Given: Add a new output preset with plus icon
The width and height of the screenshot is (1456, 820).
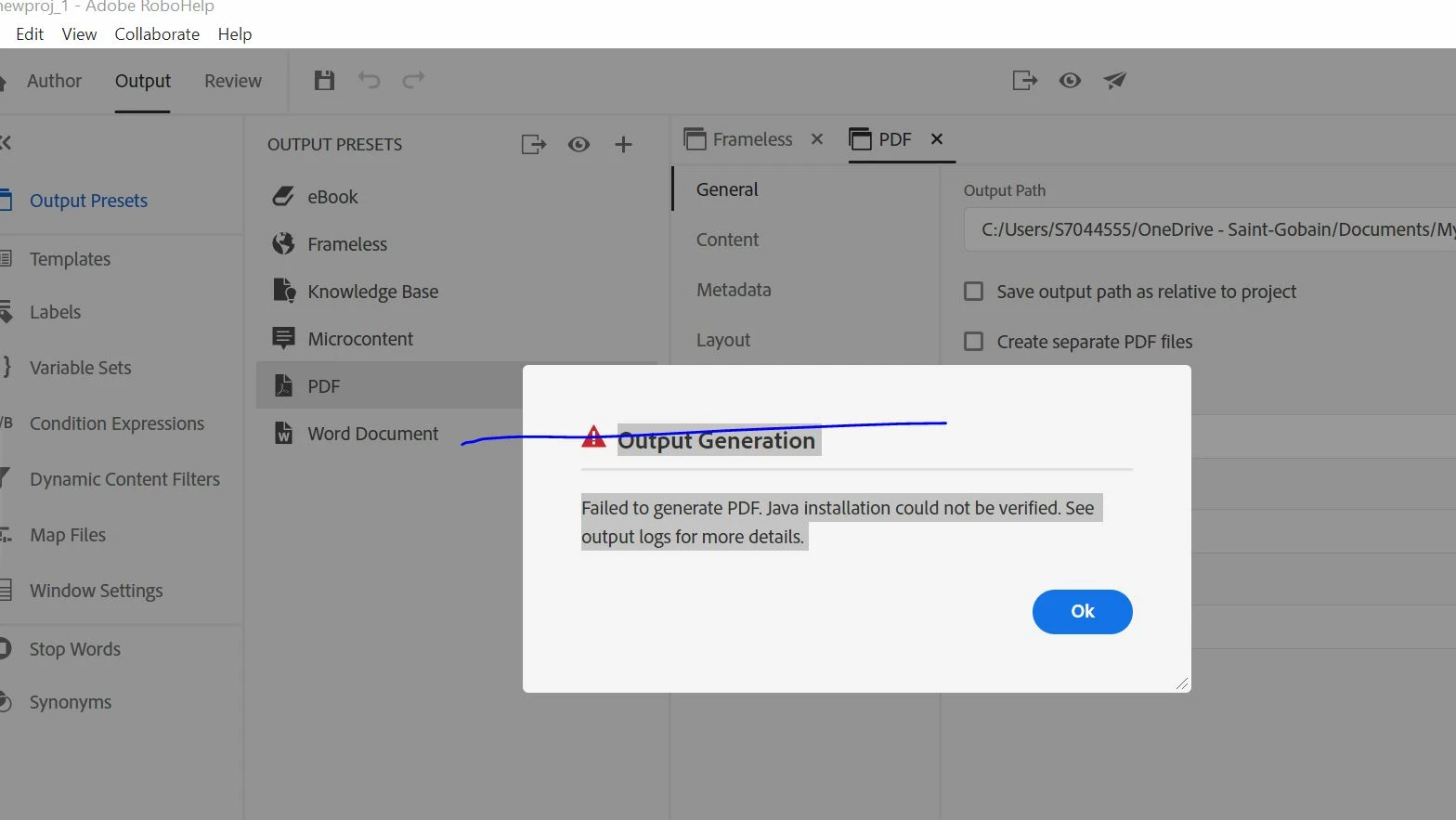Looking at the screenshot, I should pyautogui.click(x=623, y=144).
